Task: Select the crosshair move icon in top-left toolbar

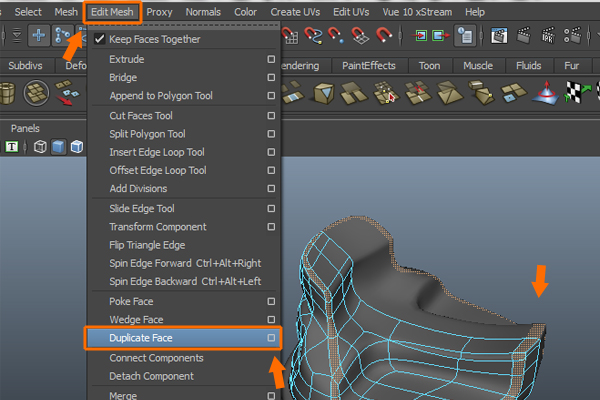Action: pos(40,36)
